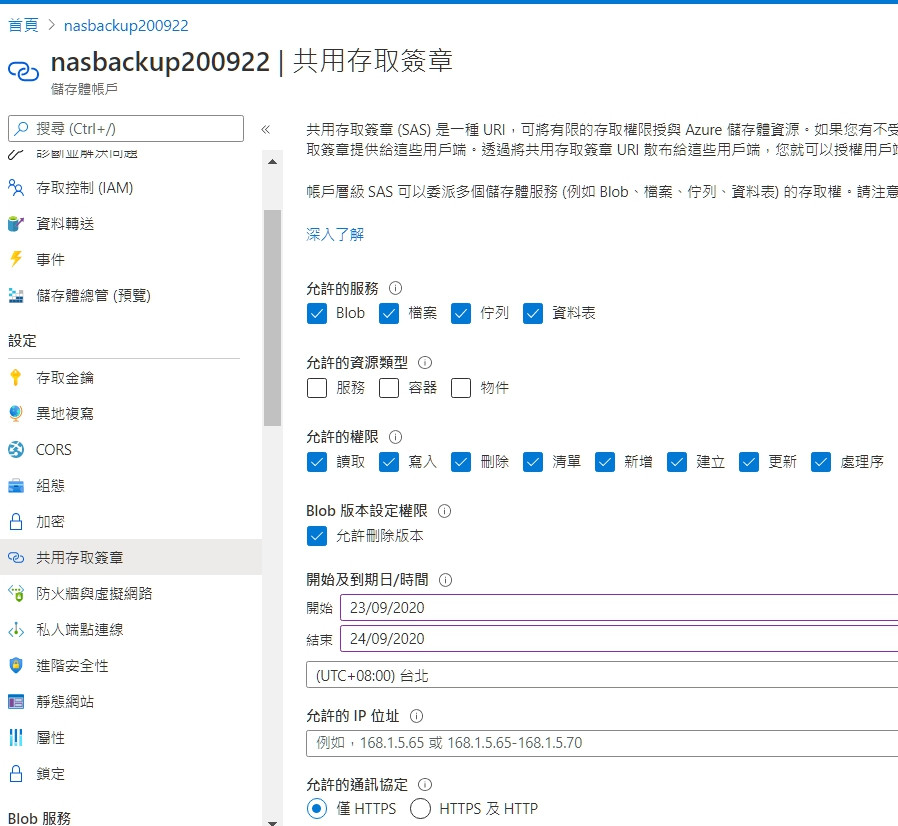This screenshot has height=826, width=898.
Task: Click the 資料轉送 icon
Action: click(16, 224)
